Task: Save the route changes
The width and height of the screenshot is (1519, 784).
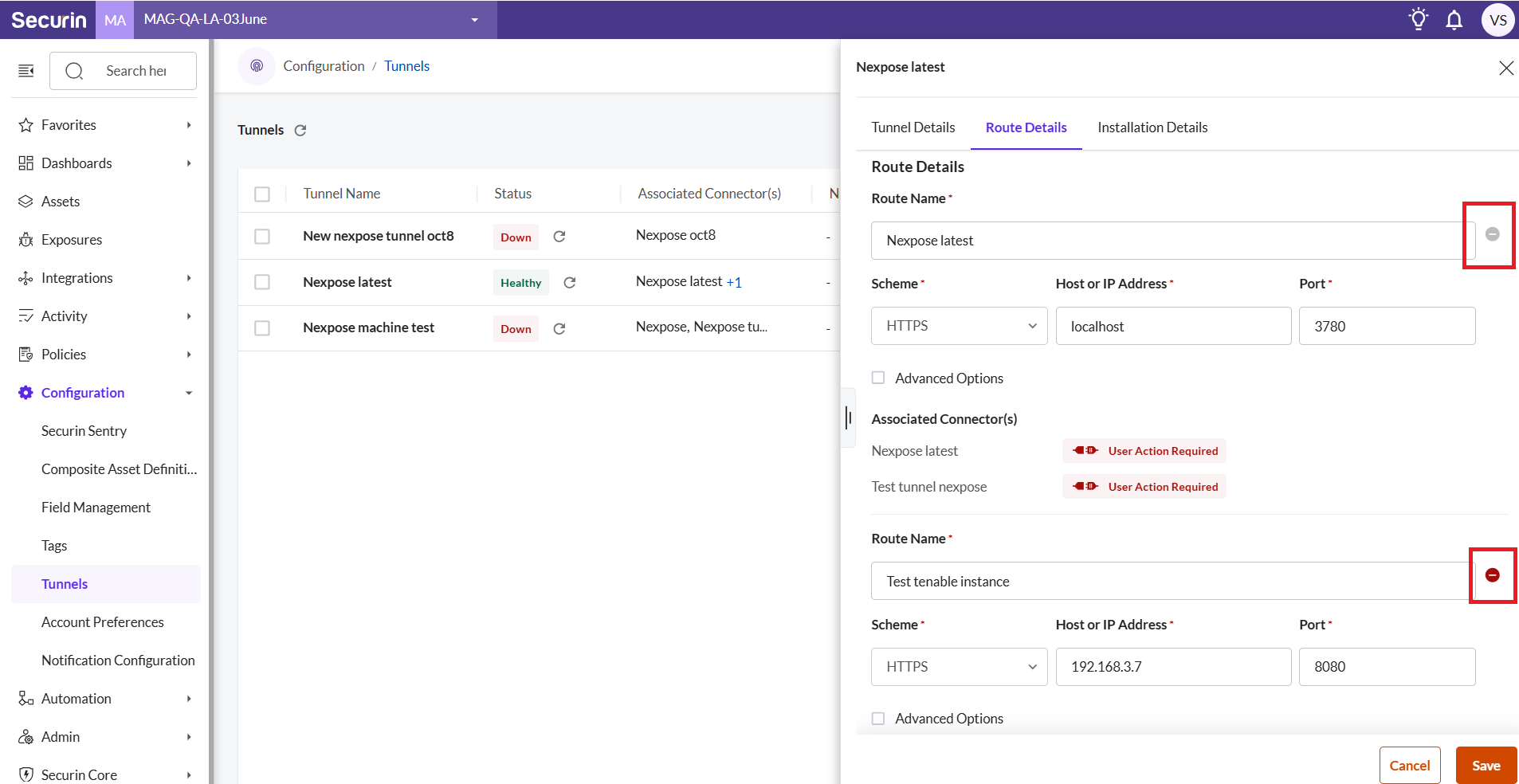Action: (1486, 766)
